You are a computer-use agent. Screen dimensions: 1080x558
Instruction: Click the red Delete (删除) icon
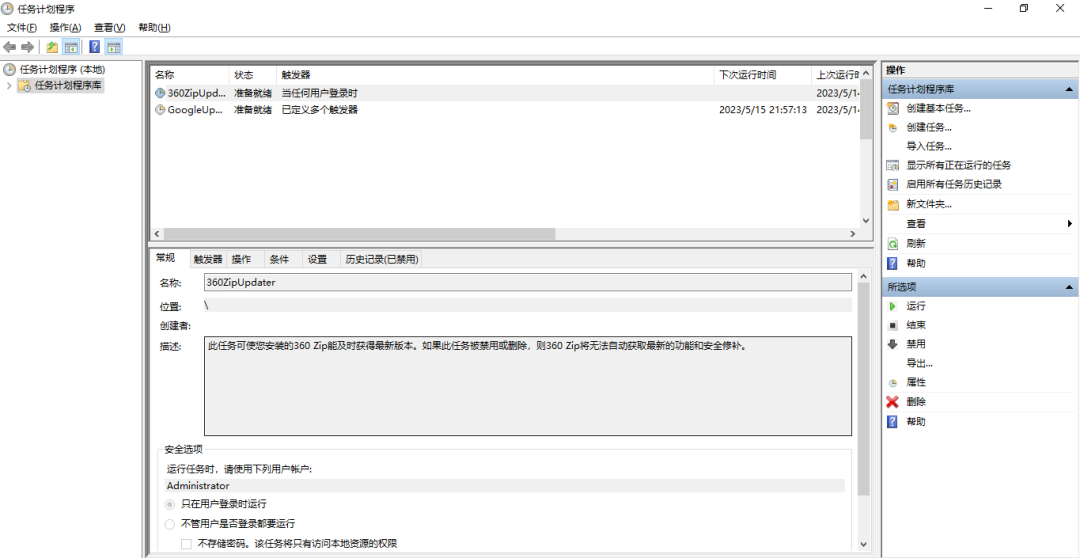pos(892,402)
